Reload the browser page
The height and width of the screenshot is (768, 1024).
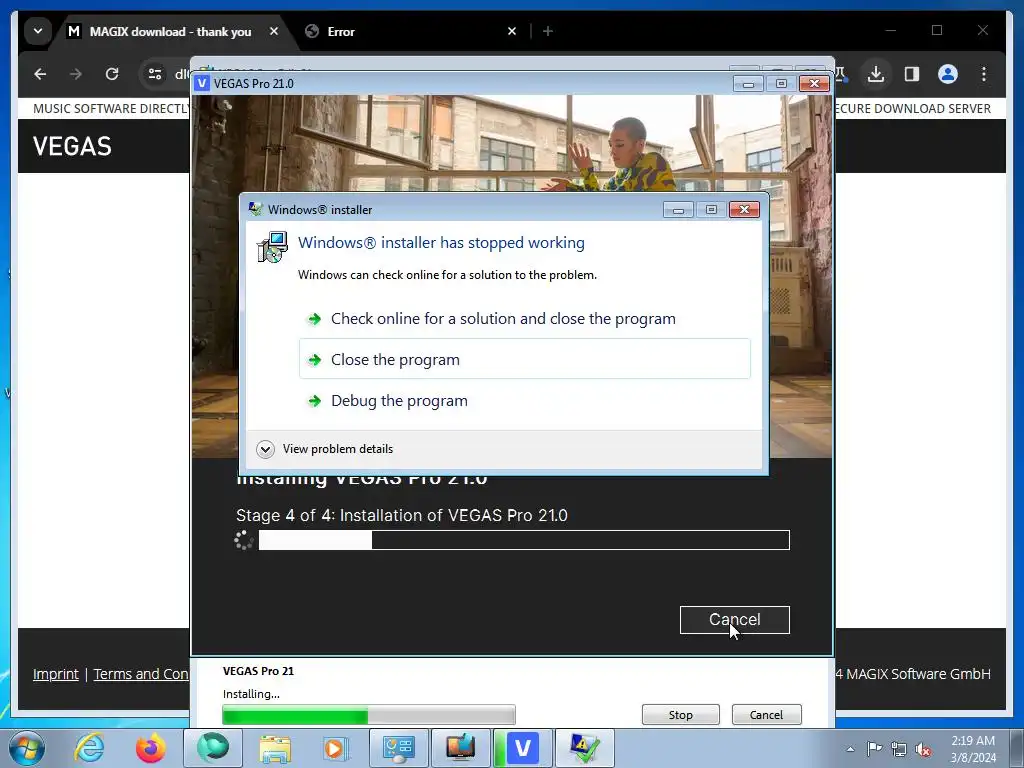click(112, 74)
